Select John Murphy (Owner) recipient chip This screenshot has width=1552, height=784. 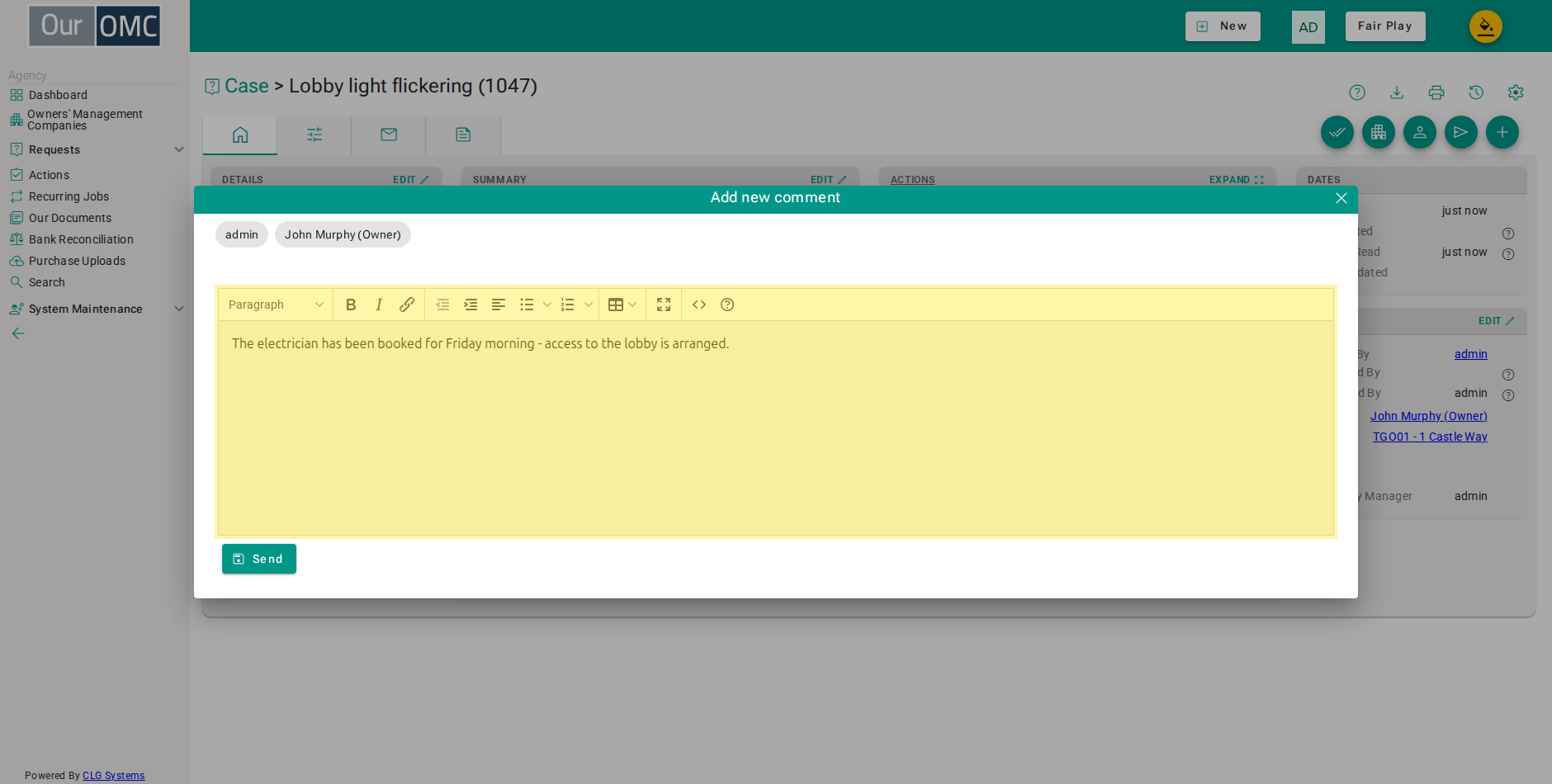click(343, 234)
